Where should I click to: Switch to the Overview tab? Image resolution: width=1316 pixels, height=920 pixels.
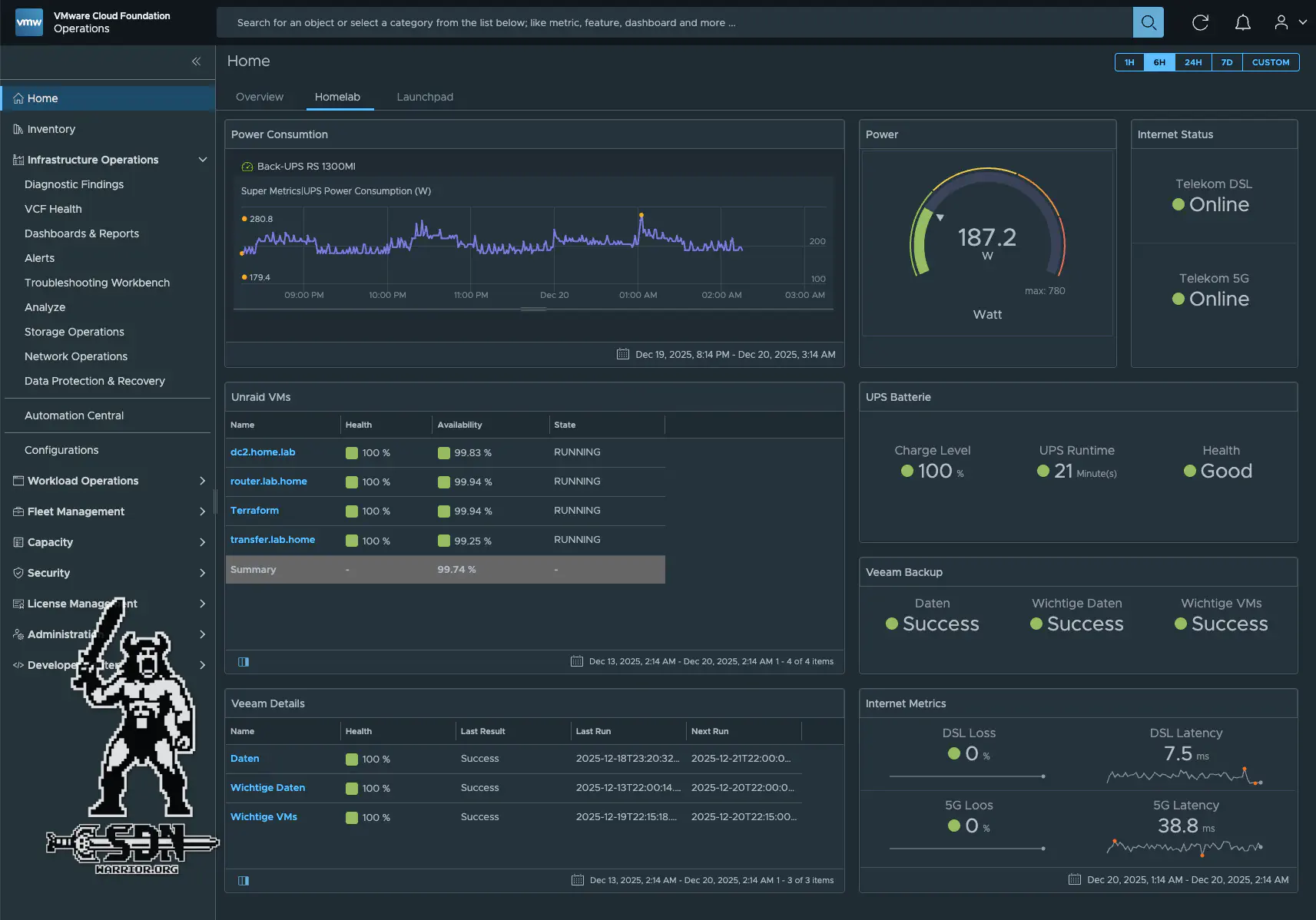259,97
